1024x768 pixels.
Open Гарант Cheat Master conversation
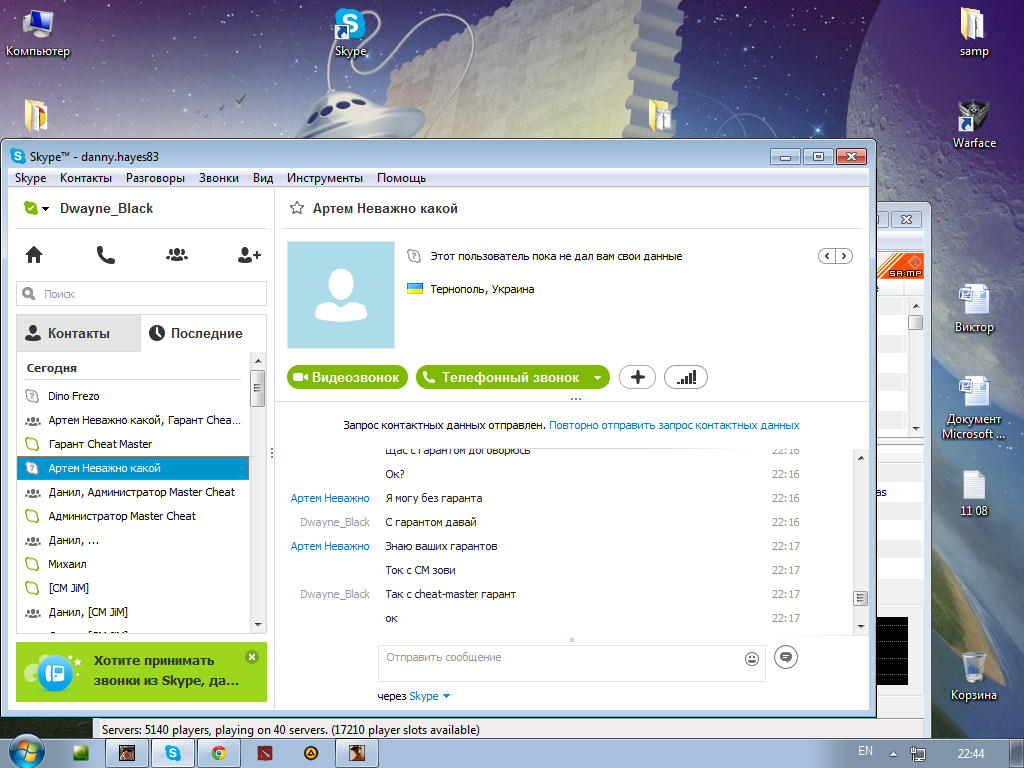point(133,444)
